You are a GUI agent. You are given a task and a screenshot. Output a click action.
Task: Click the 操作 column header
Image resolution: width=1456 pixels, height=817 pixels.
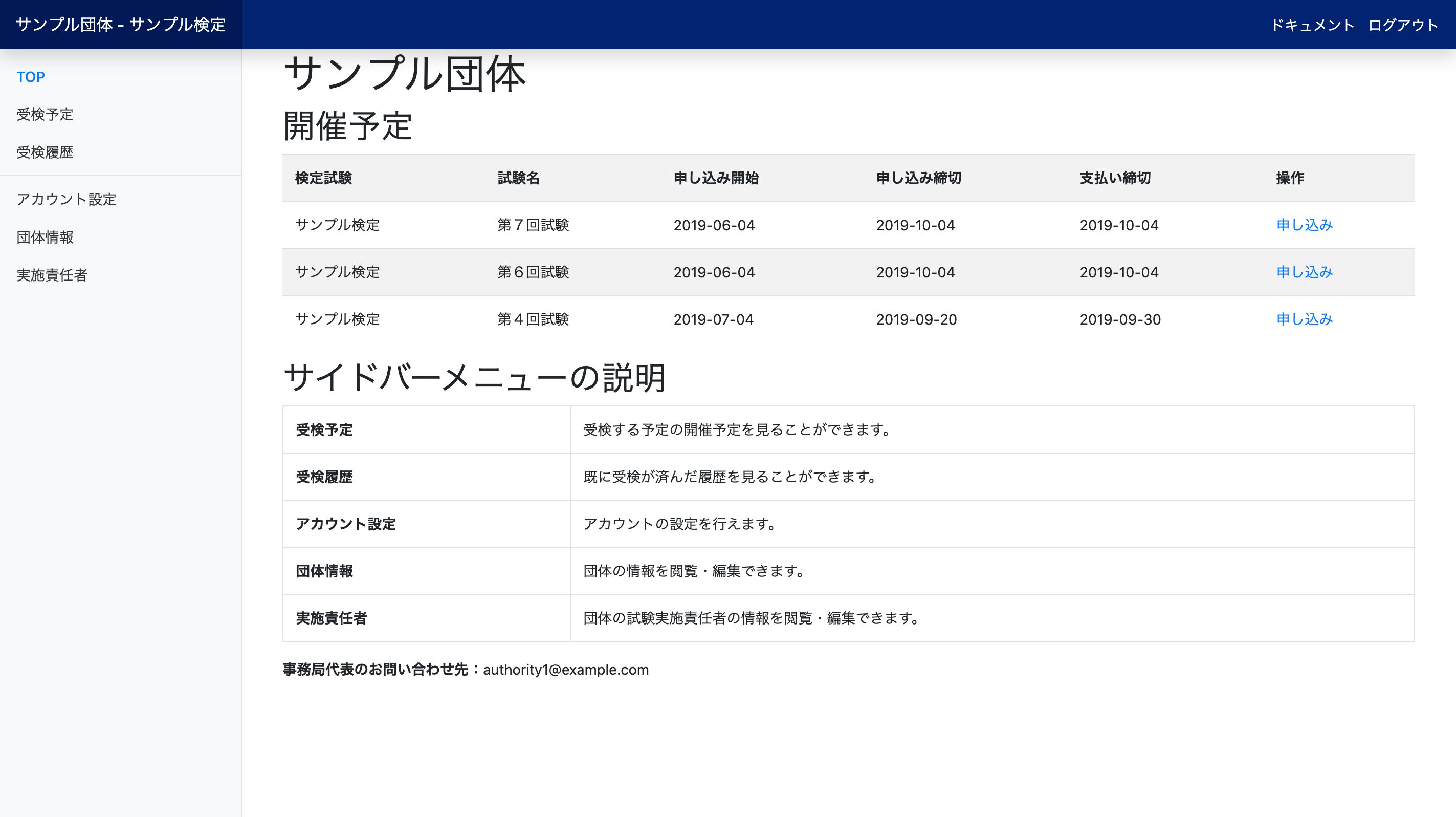click(1290, 178)
